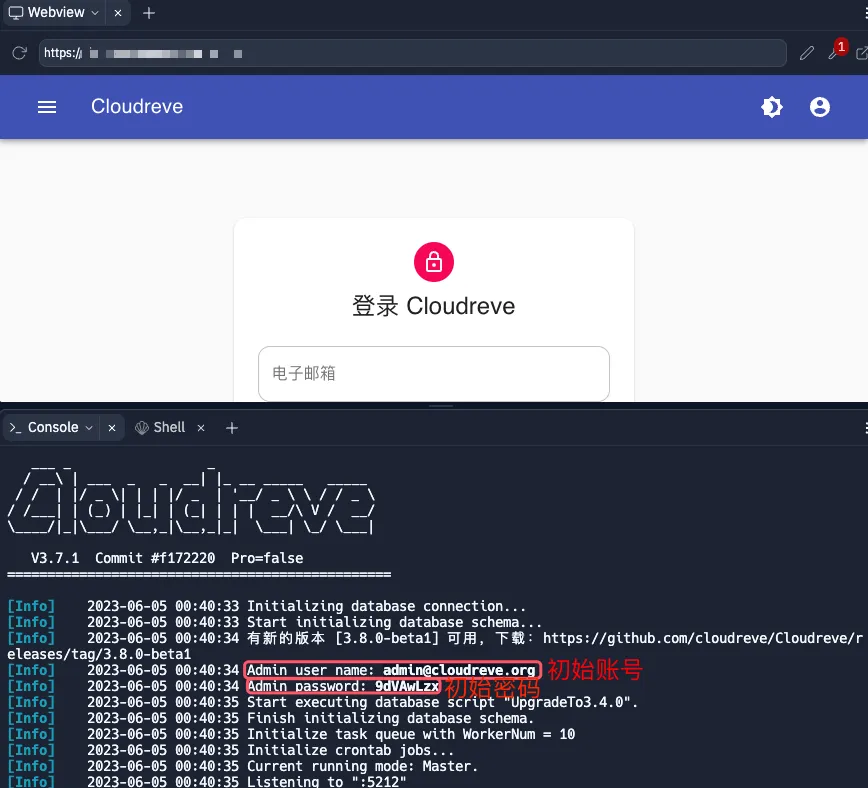Viewport: 868px width, 788px height.
Task: Click the account profile icon in header
Action: click(x=820, y=107)
